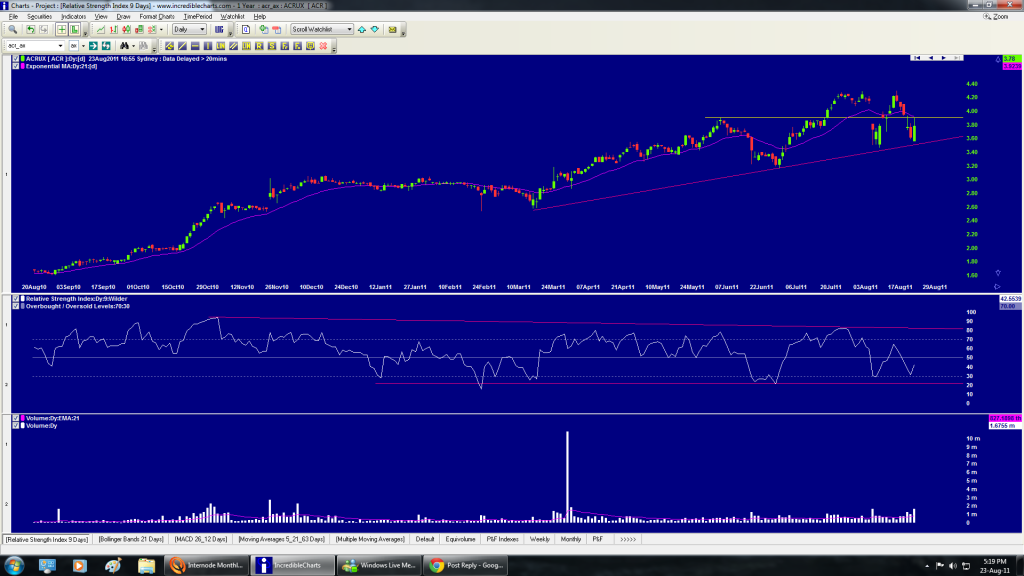Open the TimePeriod menu
This screenshot has width=1024, height=576.
pos(197,16)
